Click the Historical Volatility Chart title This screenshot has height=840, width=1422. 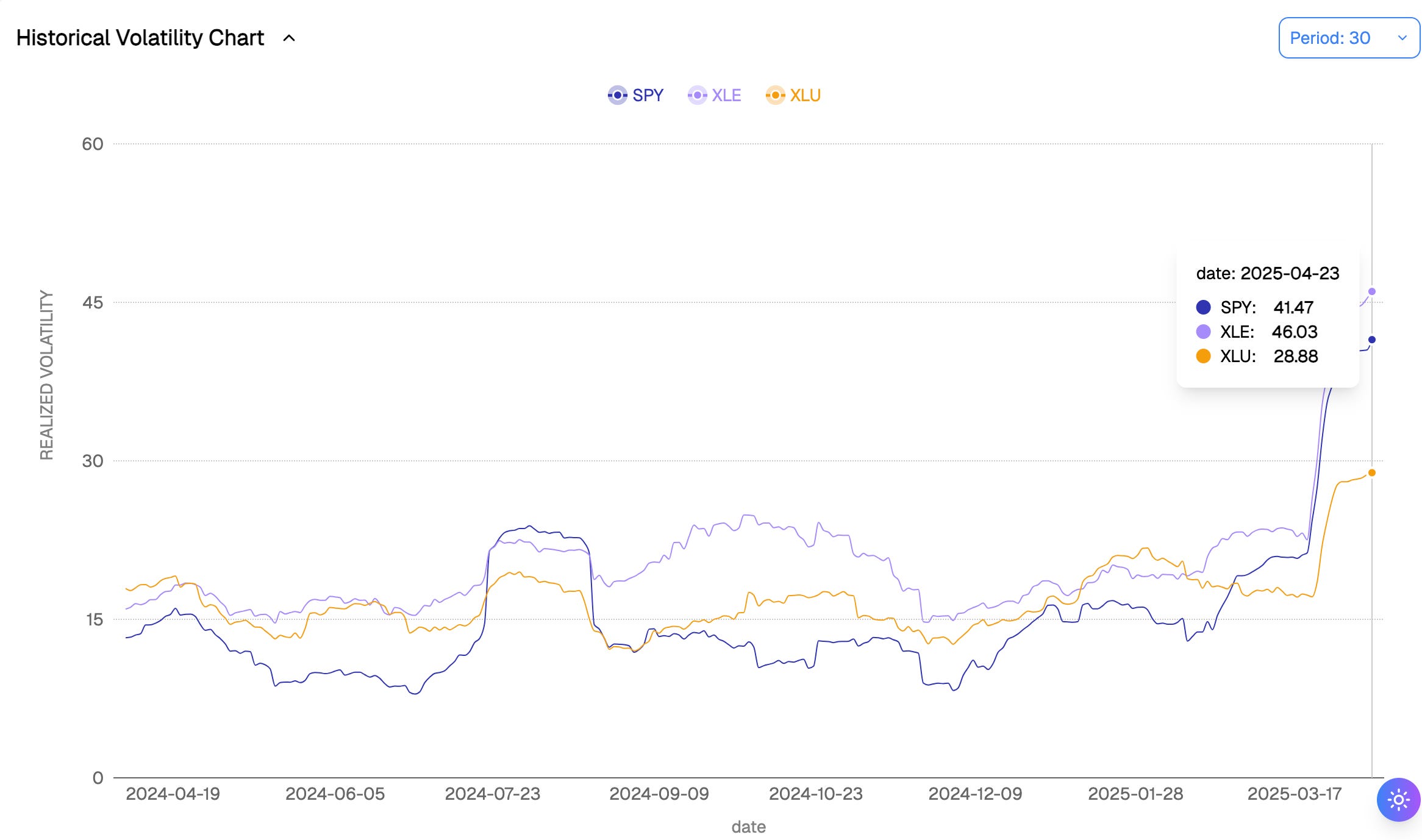[x=140, y=38]
